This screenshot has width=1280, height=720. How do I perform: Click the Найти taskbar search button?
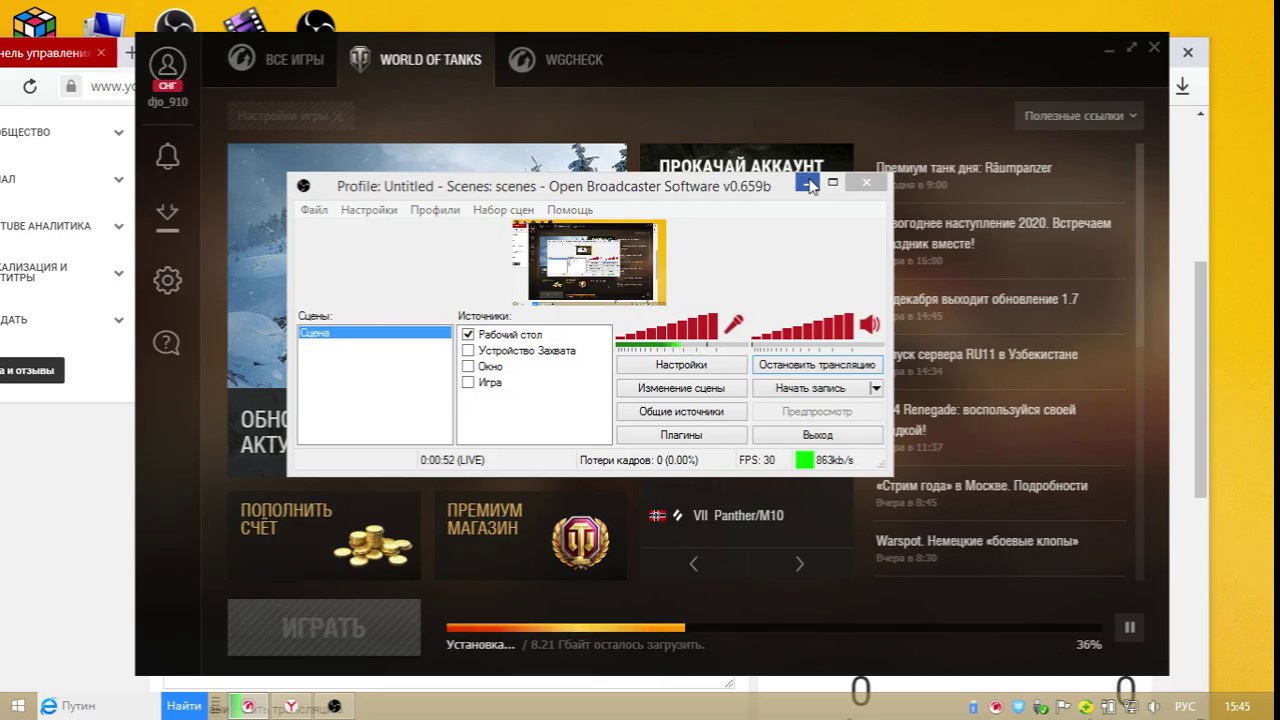coord(184,706)
